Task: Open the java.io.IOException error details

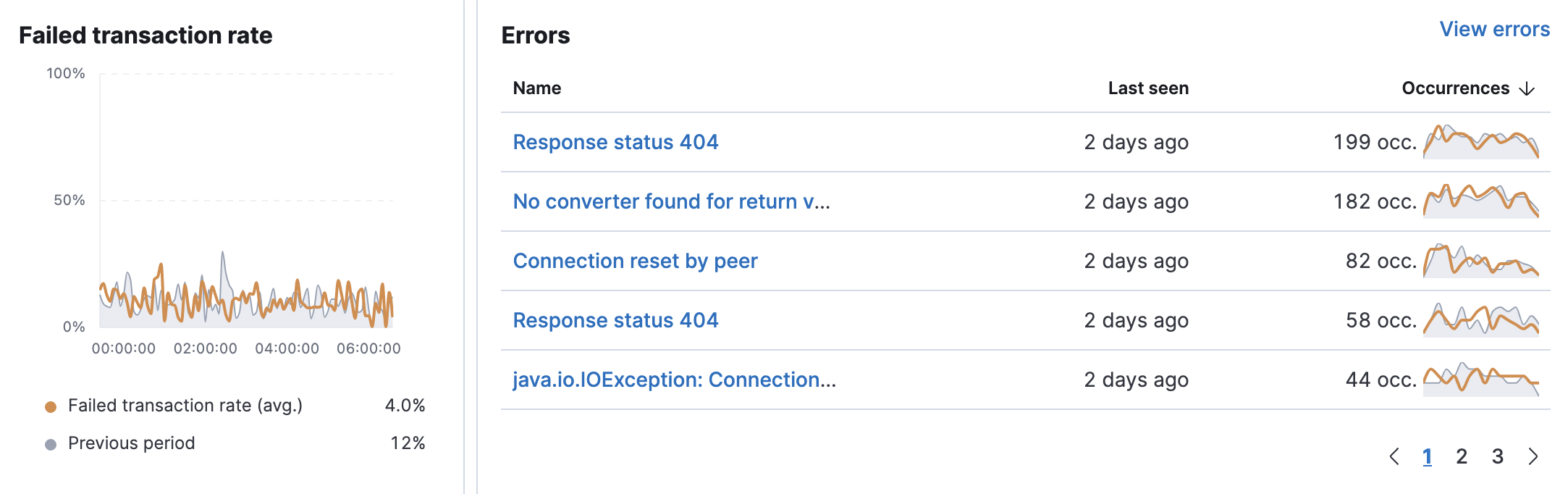Action: point(673,380)
